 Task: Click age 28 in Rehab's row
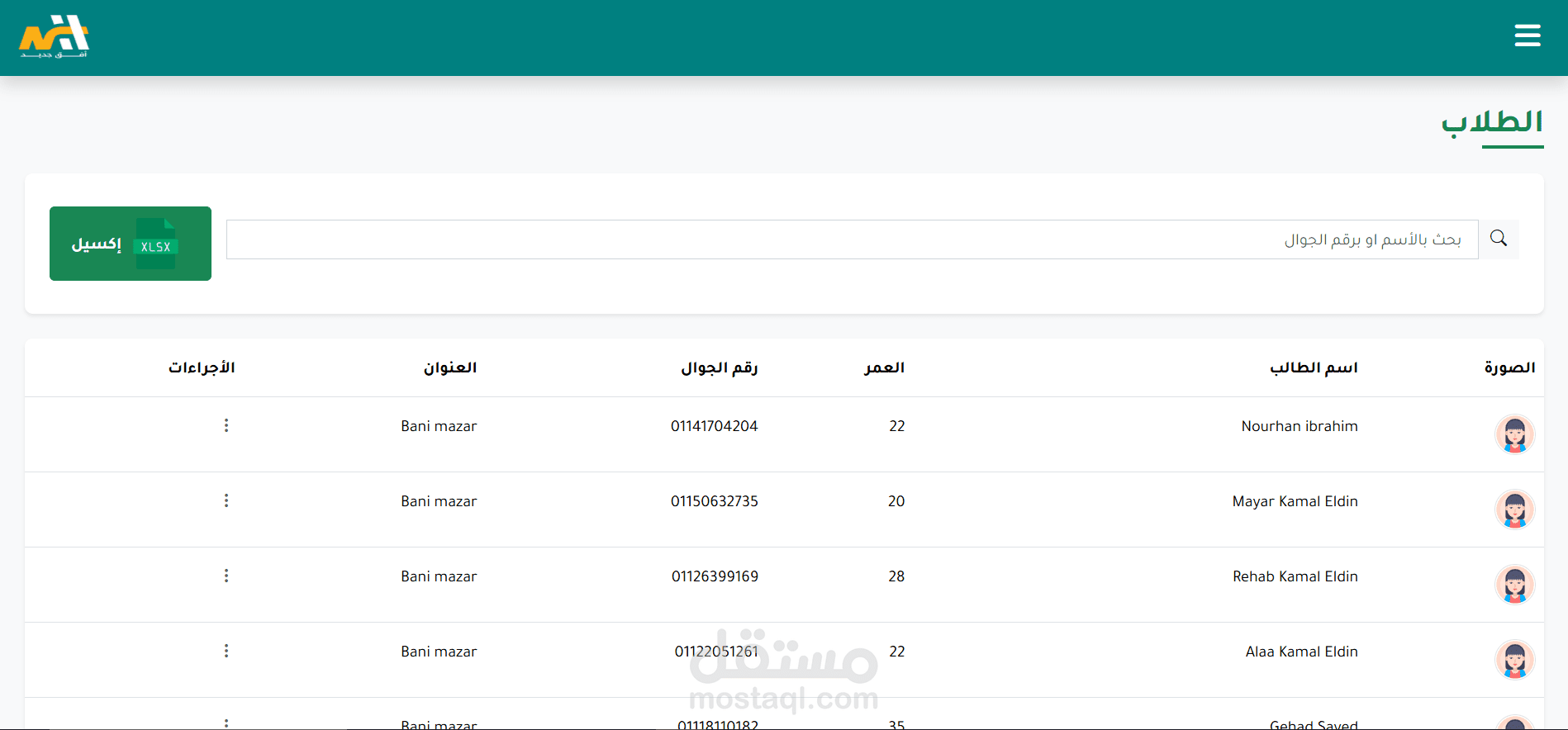tap(896, 576)
